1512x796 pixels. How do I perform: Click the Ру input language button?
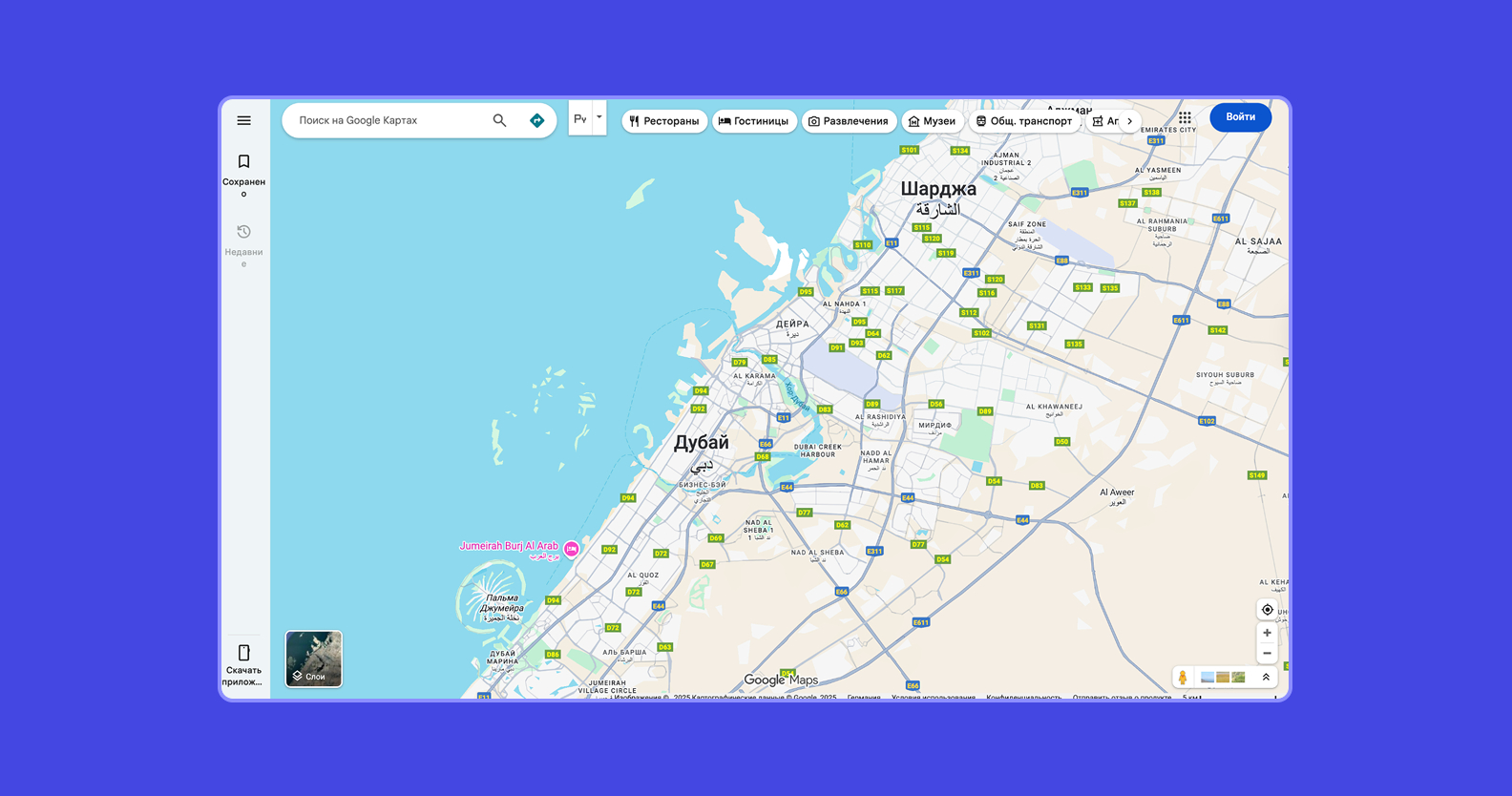(x=580, y=118)
